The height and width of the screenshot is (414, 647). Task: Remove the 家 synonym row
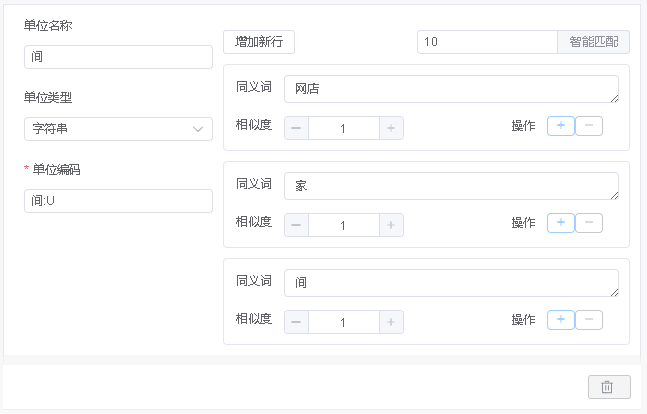point(589,223)
